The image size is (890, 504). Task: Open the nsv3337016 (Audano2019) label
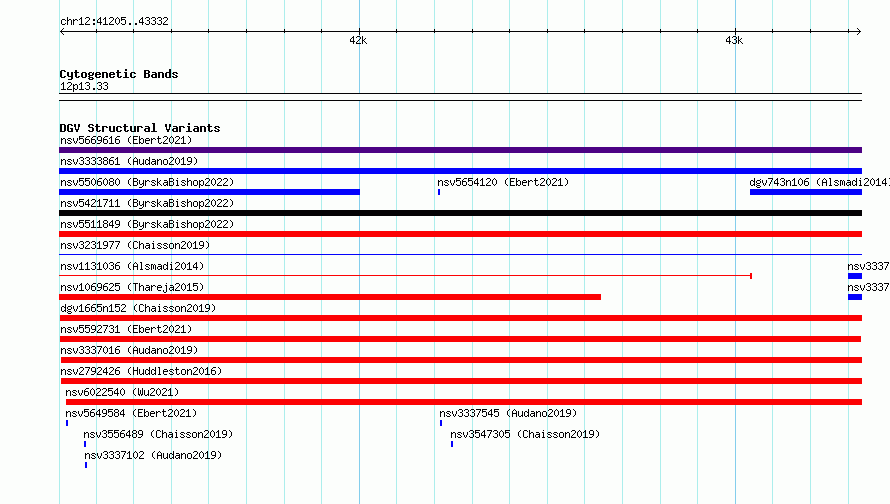pyautogui.click(x=129, y=350)
